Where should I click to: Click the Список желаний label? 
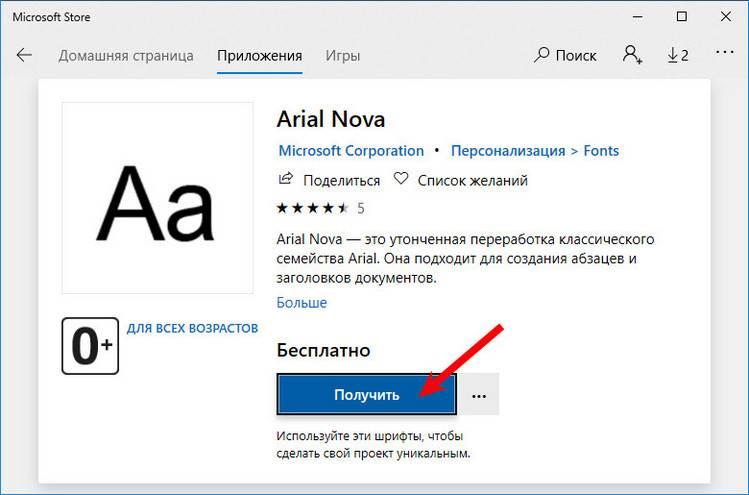[x=472, y=181]
